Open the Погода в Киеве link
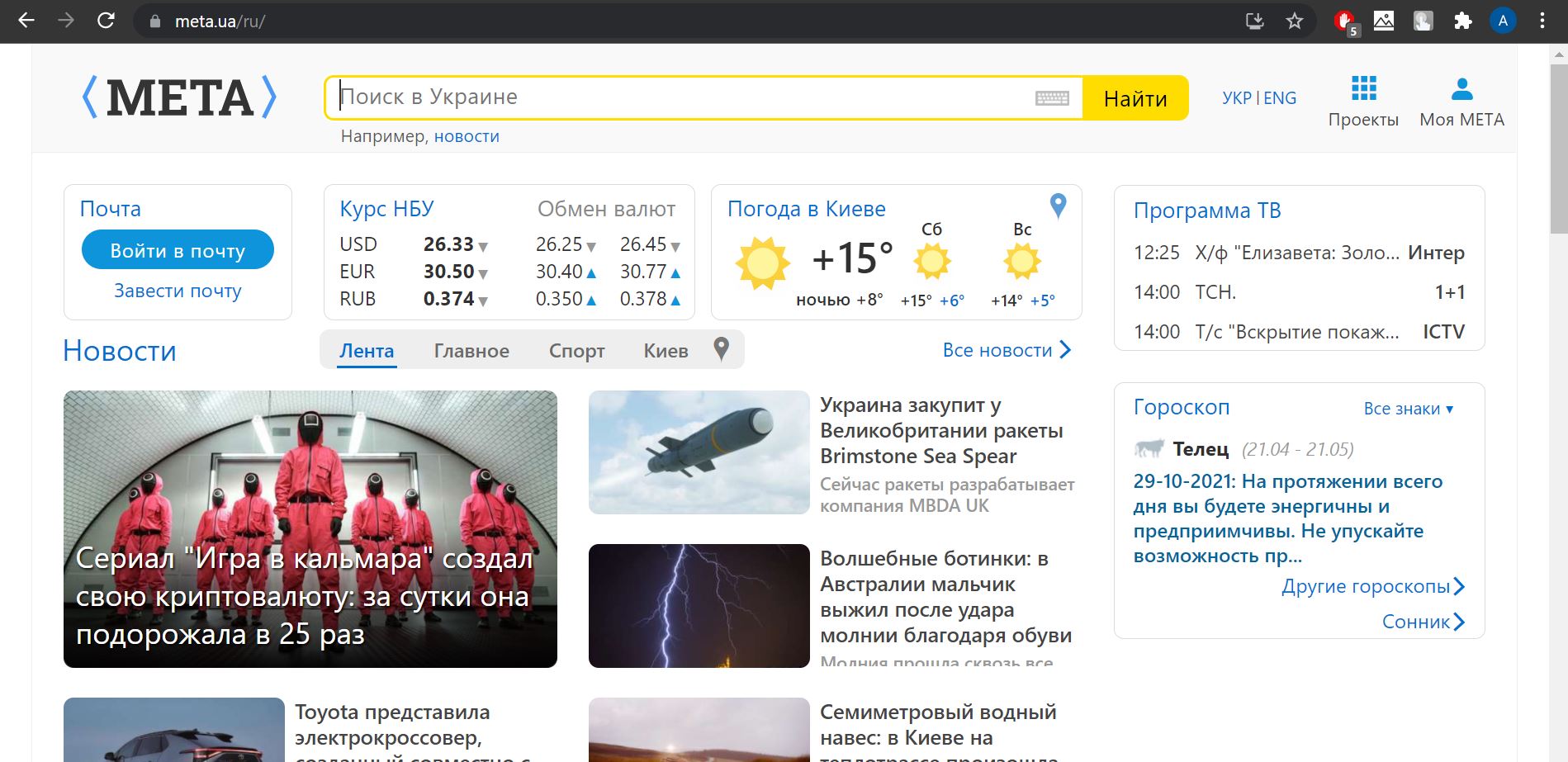 tap(806, 209)
